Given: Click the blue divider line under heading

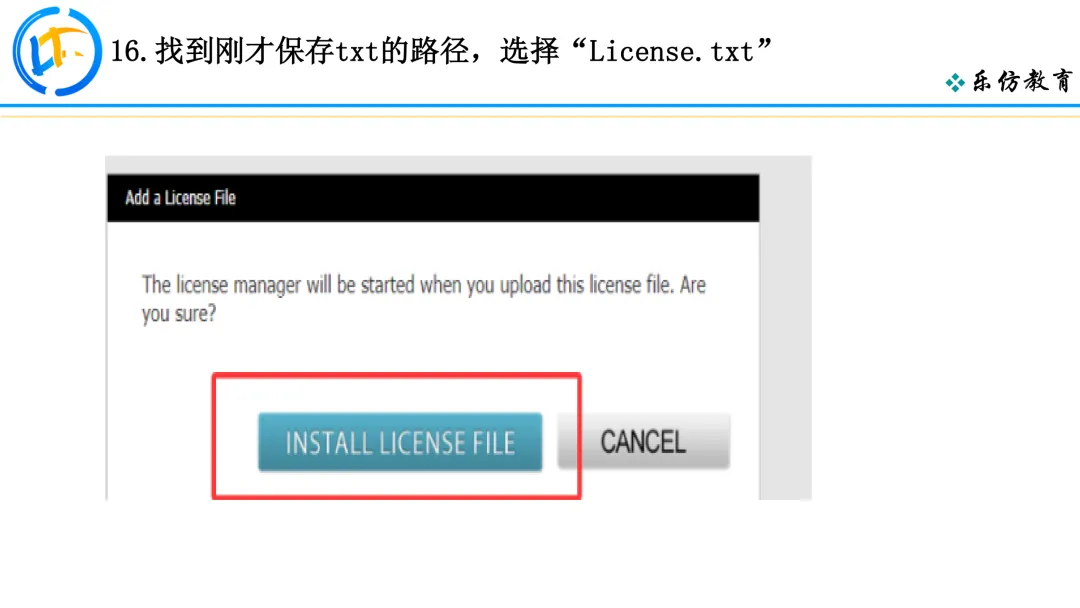Looking at the screenshot, I should [x=540, y=106].
